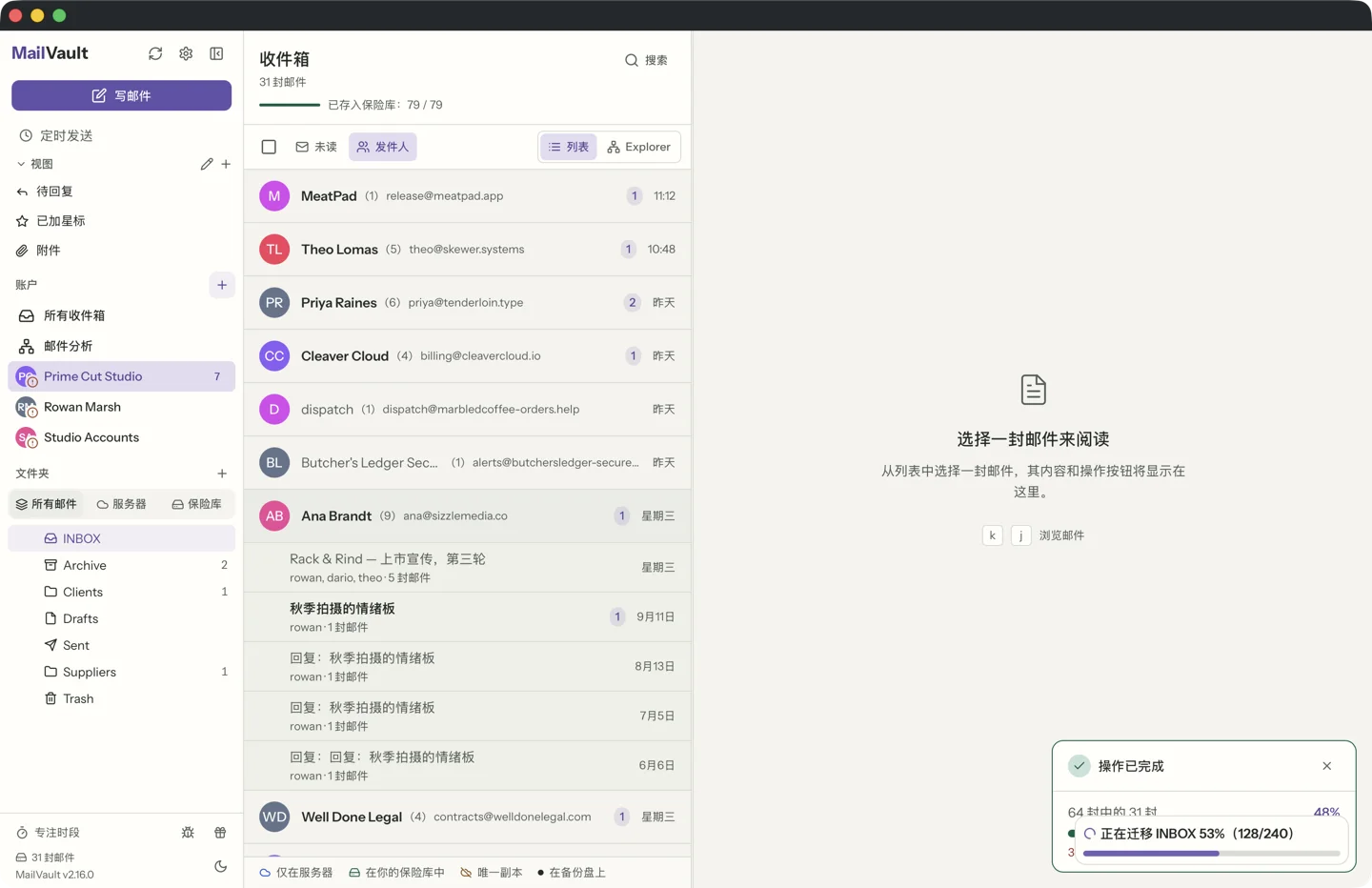Close the 操作已完成 notification
This screenshot has height=888, width=1372.
click(x=1327, y=766)
